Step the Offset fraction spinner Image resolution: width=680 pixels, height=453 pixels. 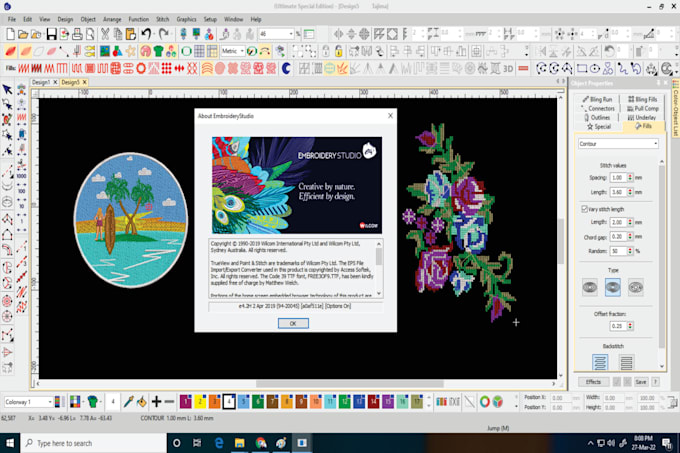tap(630, 326)
